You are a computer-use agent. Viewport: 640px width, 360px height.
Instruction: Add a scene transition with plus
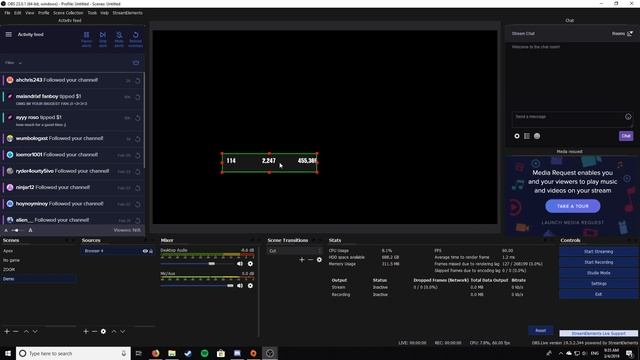point(302,260)
